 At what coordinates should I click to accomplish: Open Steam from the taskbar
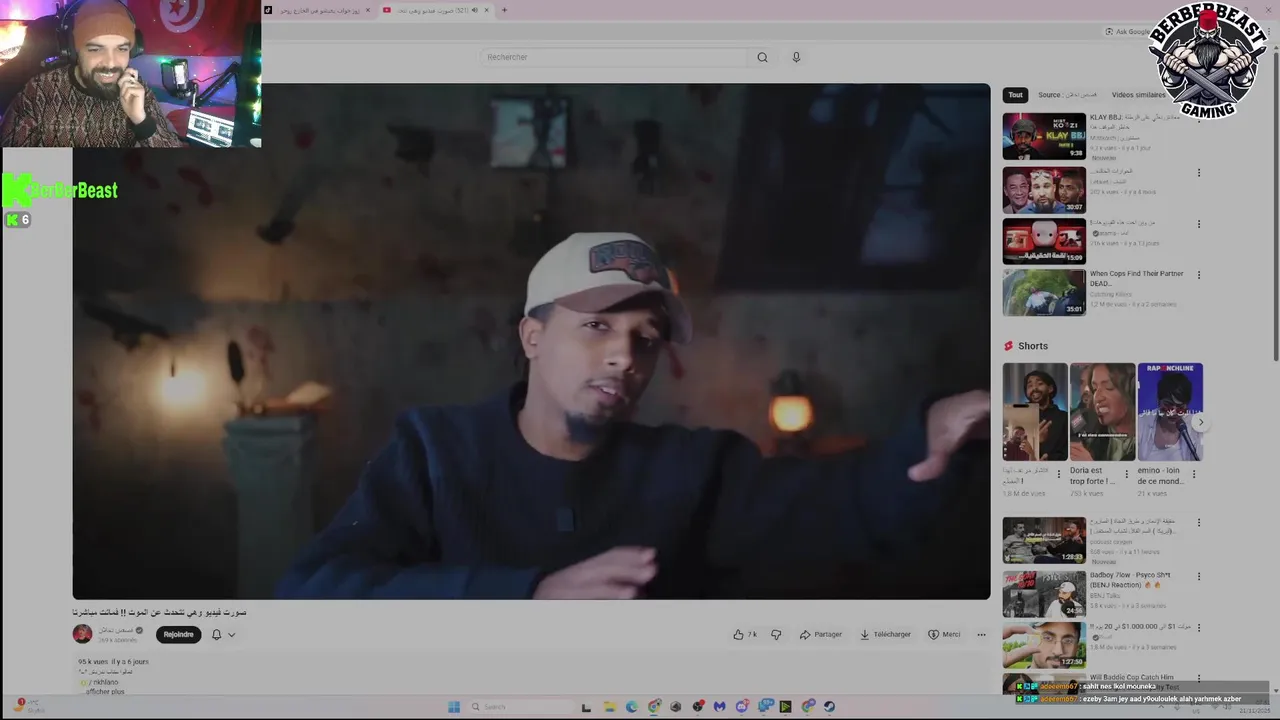click(829, 707)
